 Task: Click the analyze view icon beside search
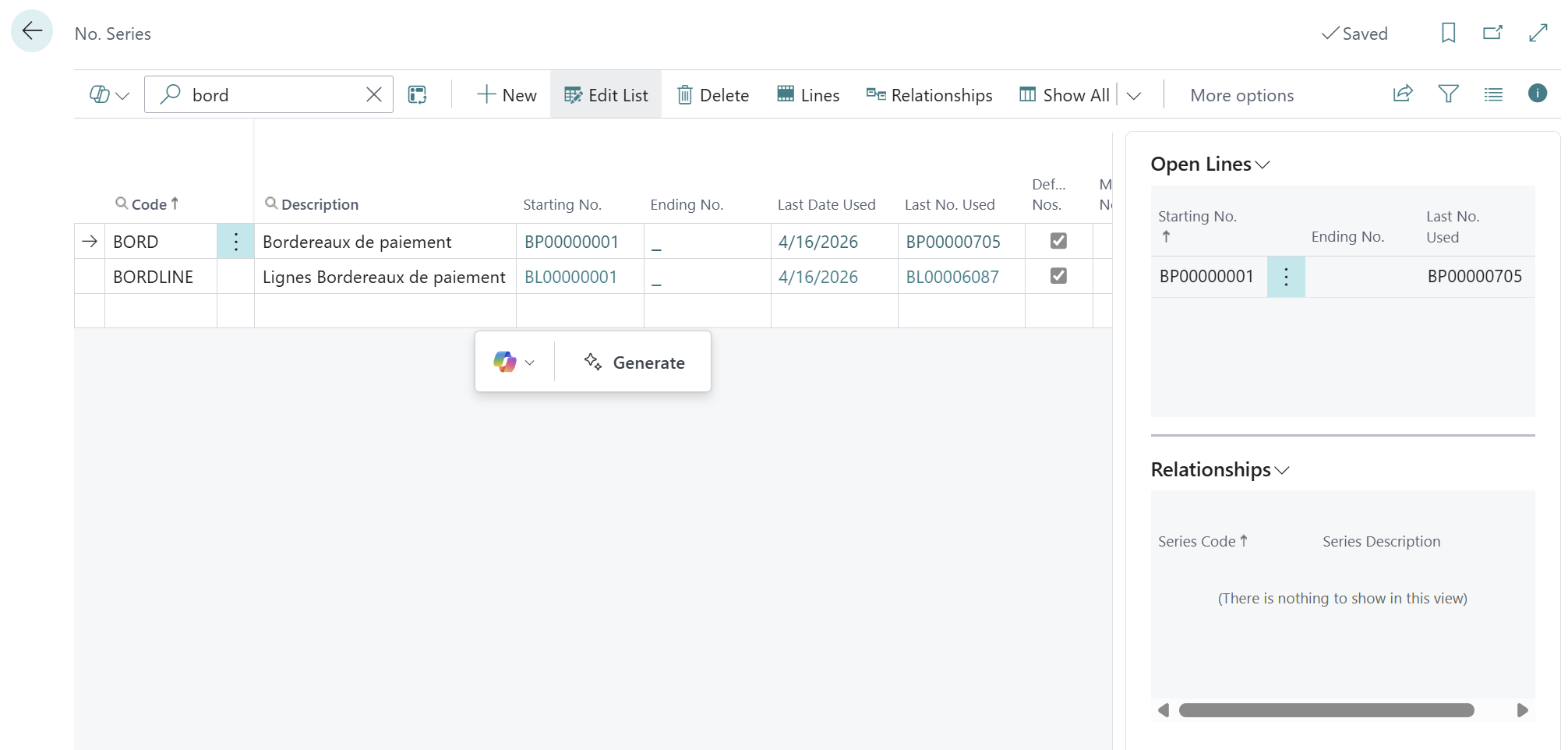coord(418,95)
